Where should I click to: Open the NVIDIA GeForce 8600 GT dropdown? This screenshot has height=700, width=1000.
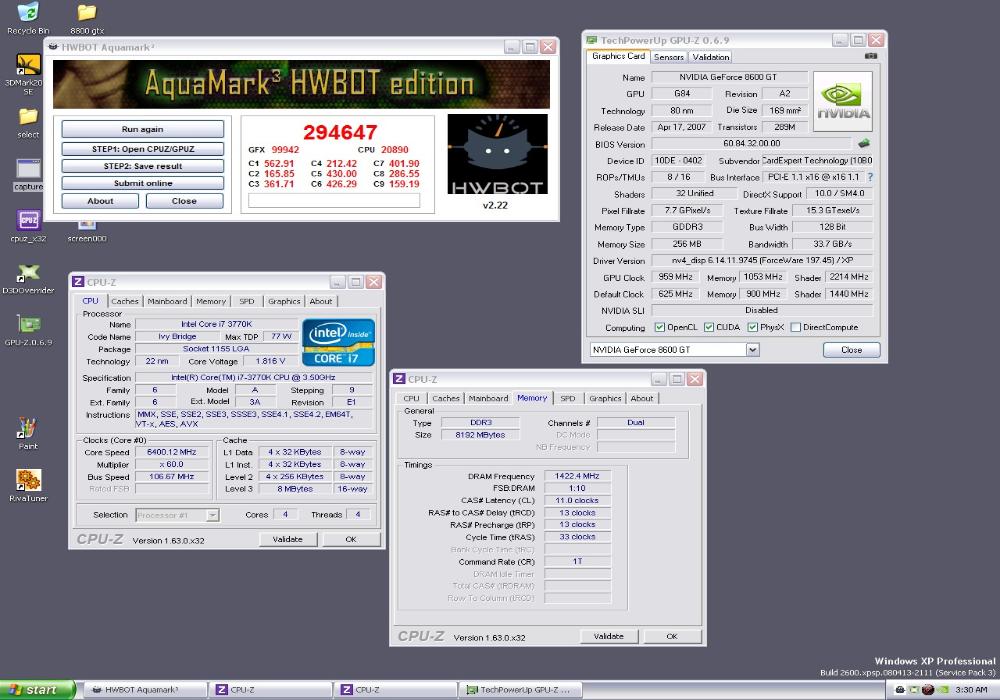coord(753,349)
